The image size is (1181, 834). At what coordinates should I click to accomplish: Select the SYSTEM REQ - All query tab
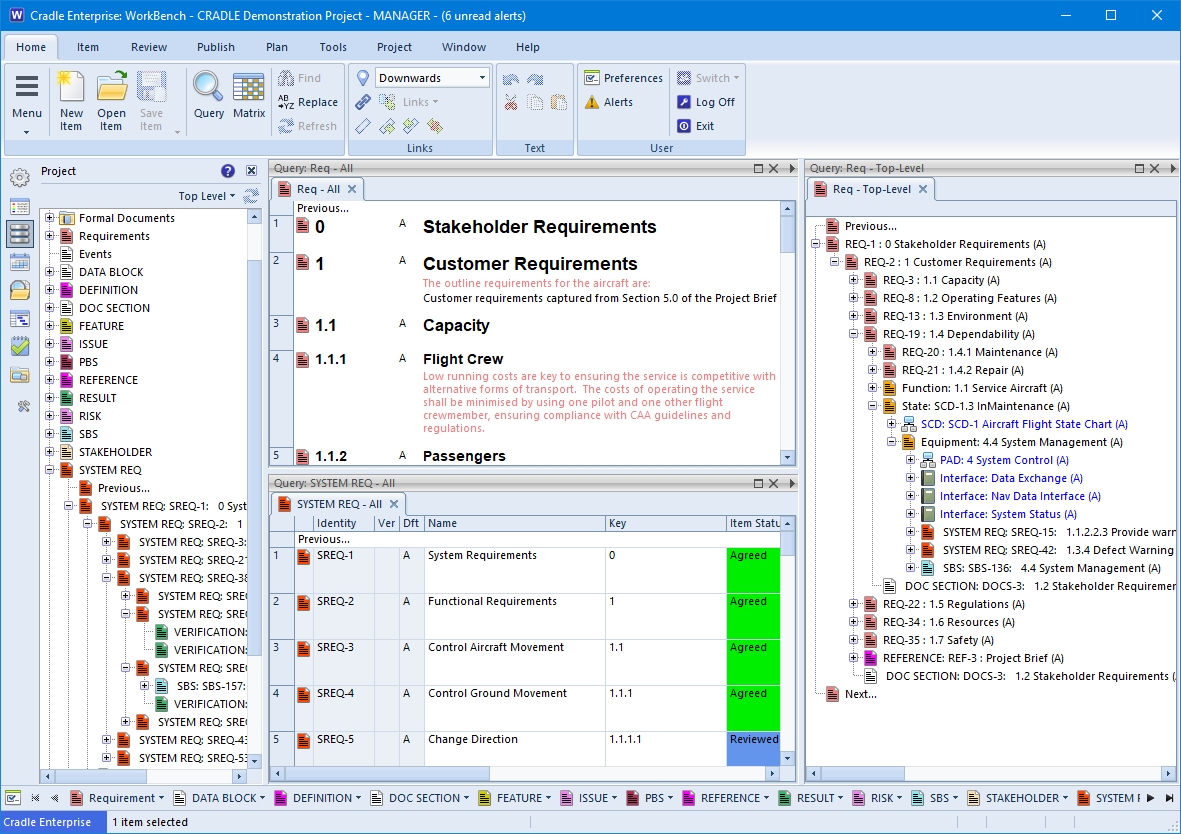point(338,504)
